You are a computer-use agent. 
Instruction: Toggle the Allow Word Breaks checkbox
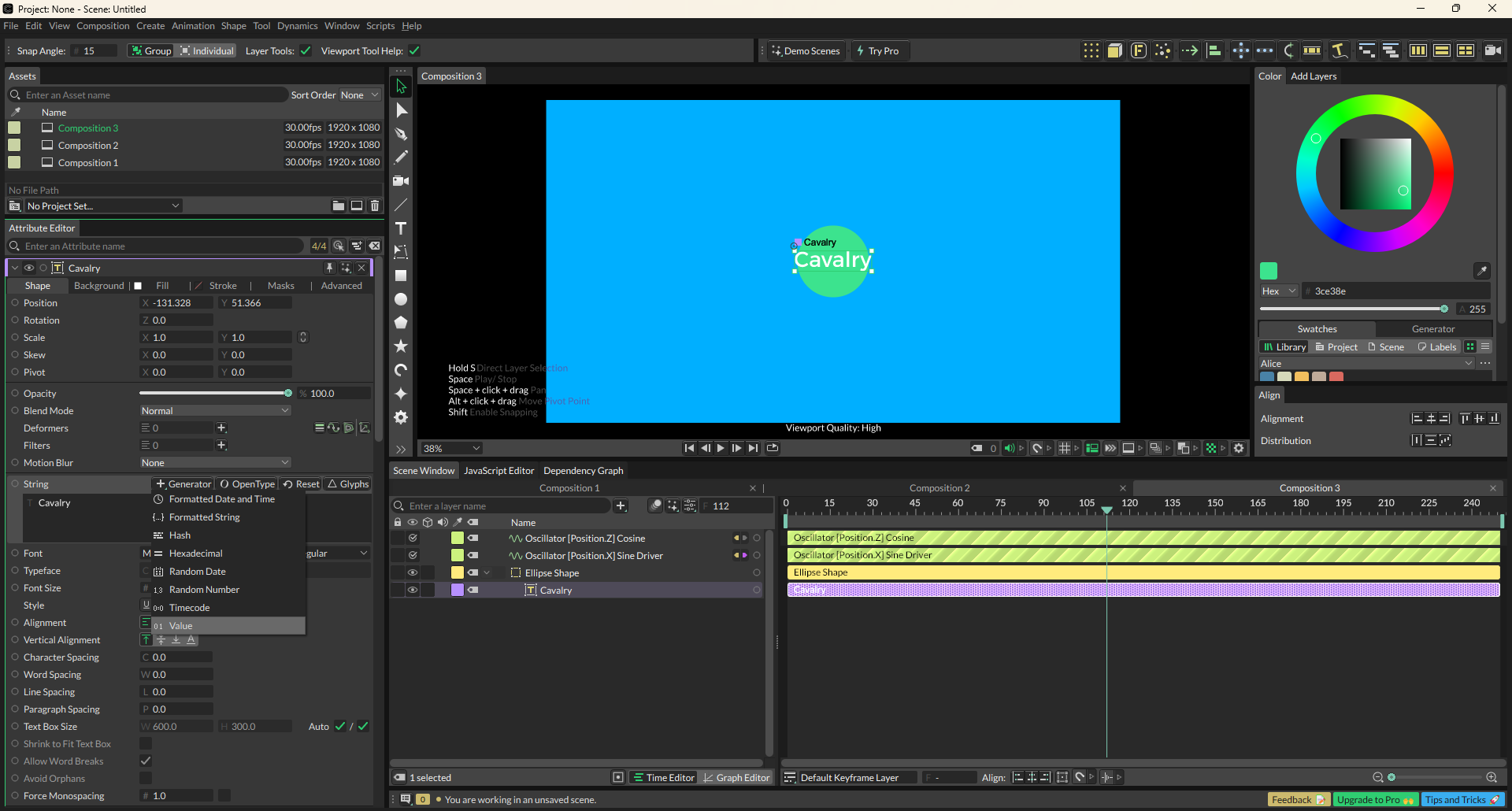click(x=146, y=761)
